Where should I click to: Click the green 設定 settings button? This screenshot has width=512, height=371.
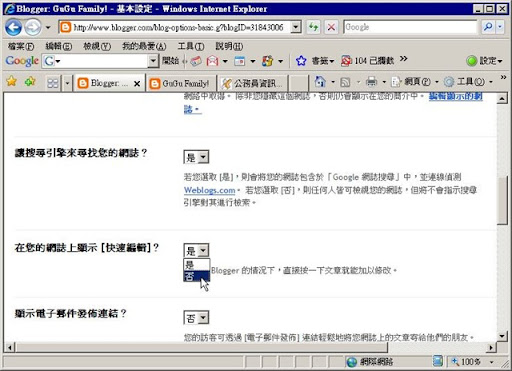tap(484, 61)
